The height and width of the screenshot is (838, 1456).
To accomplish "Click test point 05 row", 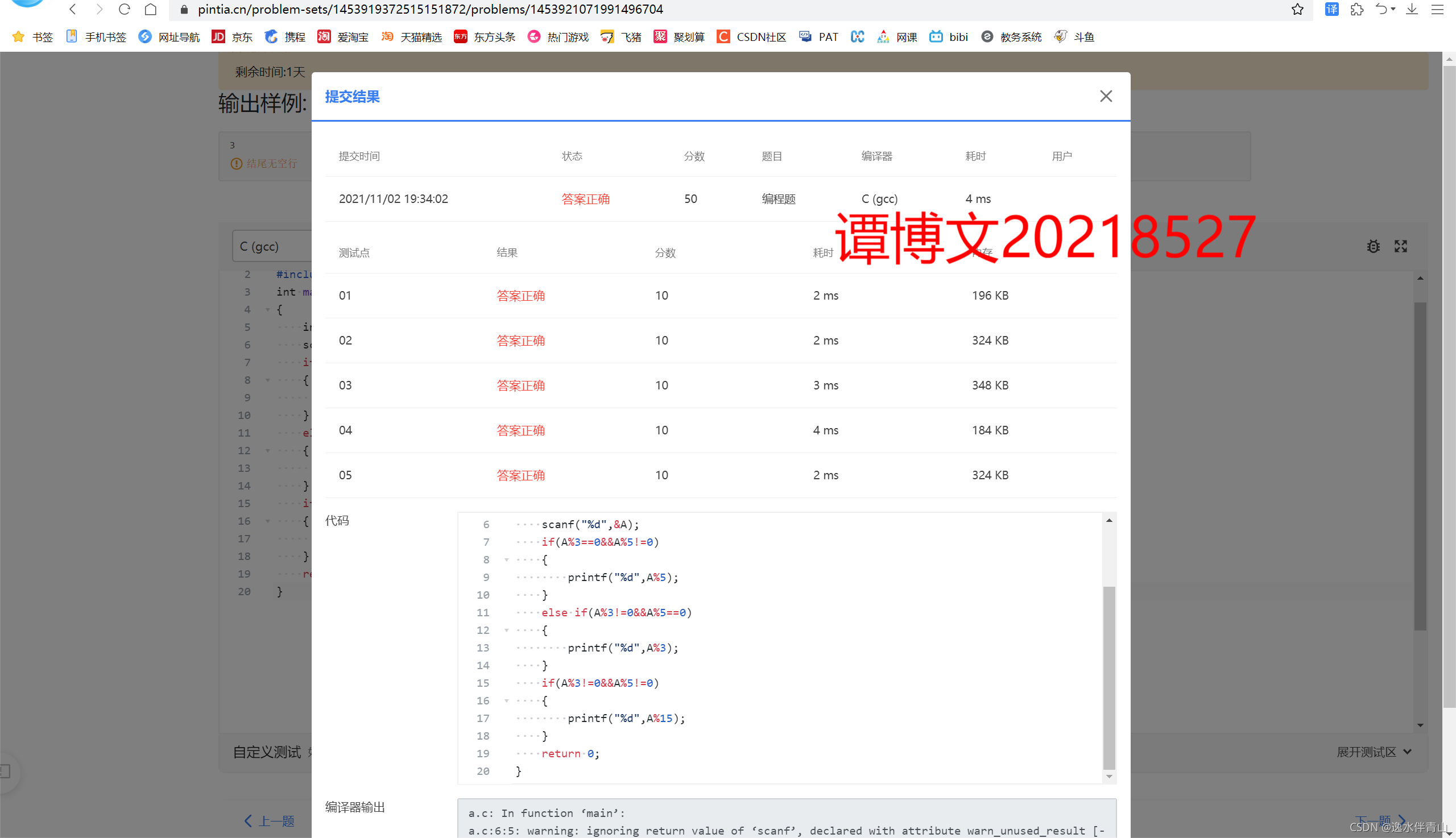I will (x=720, y=475).
